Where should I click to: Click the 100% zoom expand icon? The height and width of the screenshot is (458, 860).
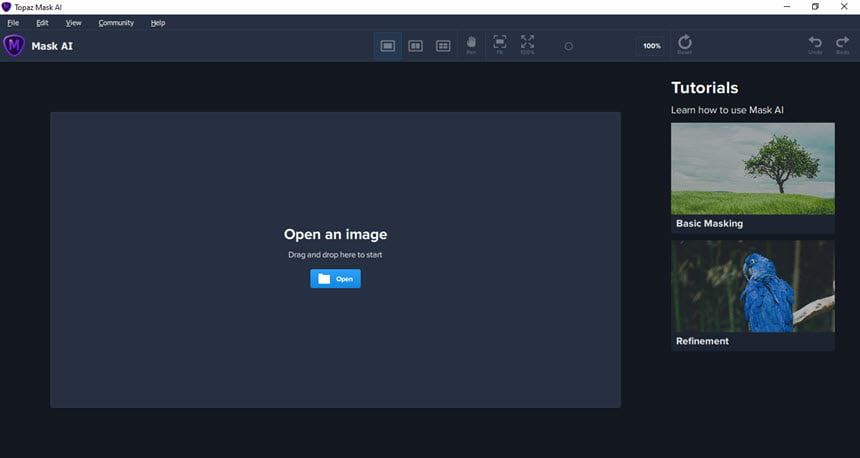coord(527,45)
